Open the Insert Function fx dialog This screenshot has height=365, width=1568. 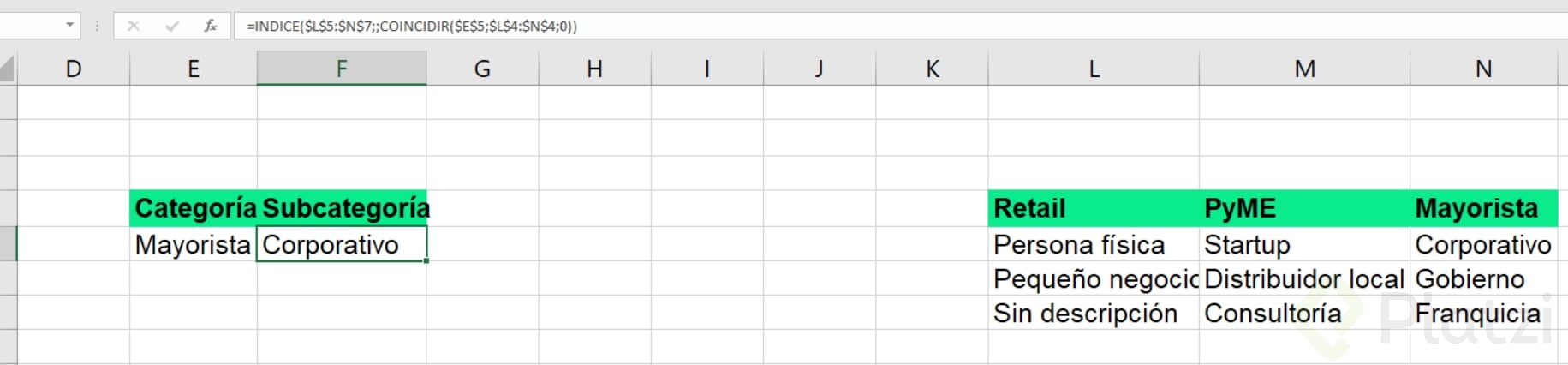pos(211,26)
